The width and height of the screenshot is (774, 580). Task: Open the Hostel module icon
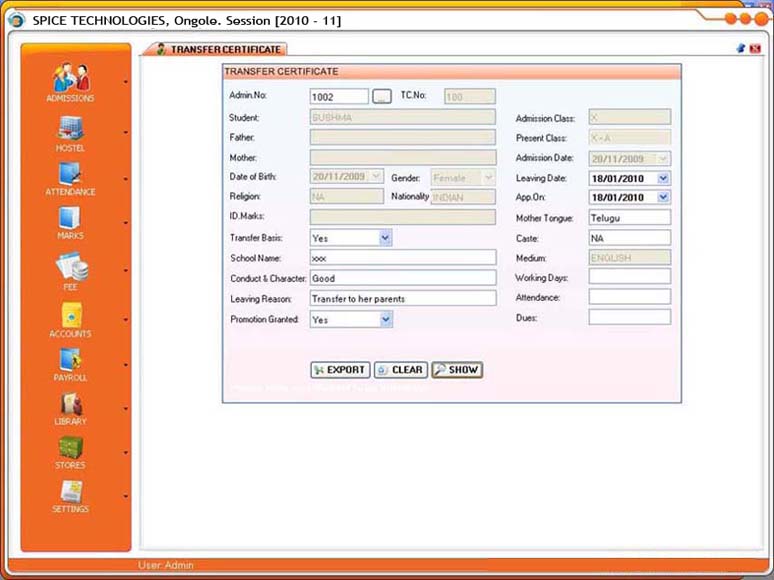point(70,128)
